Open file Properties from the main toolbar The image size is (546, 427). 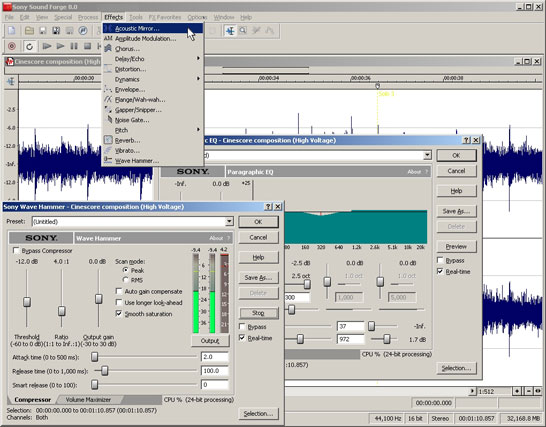coord(83,31)
